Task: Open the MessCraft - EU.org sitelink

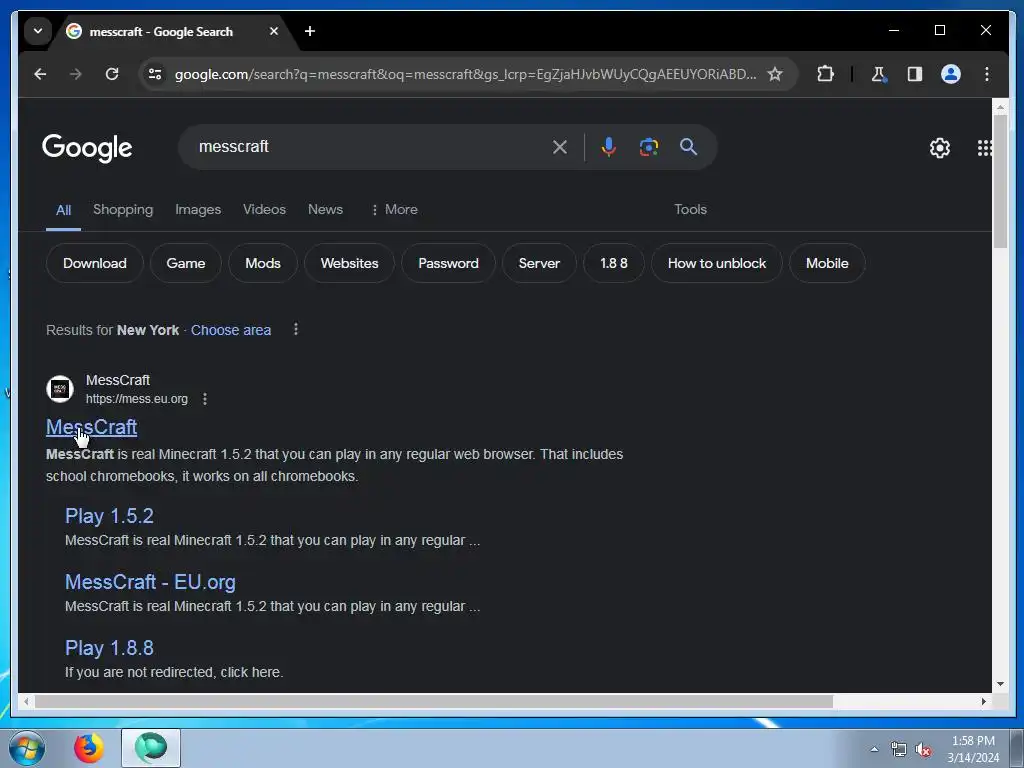Action: (150, 582)
